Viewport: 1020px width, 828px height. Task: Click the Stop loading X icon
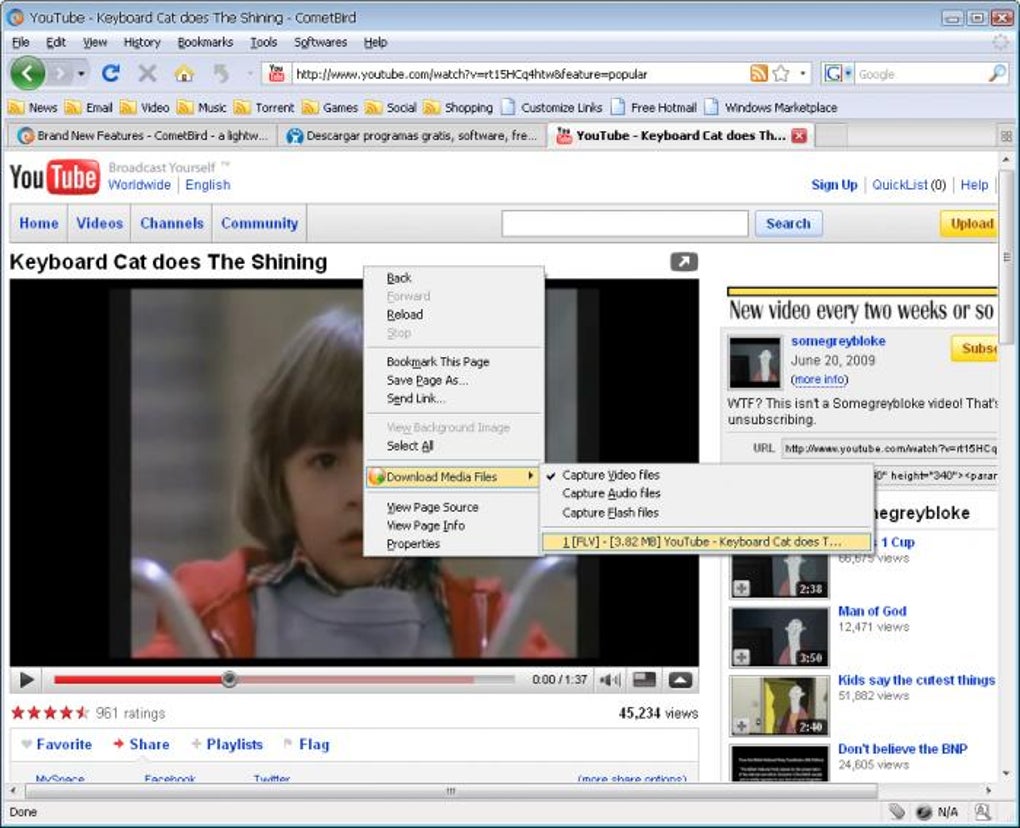pos(148,73)
